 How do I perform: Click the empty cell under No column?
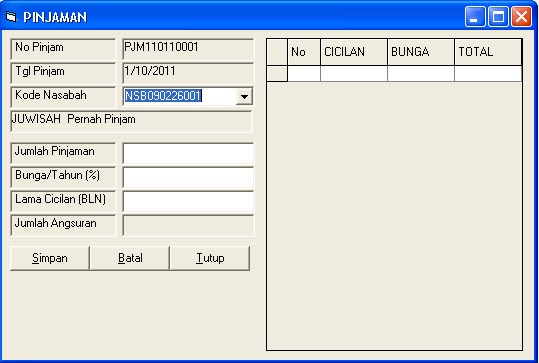pos(304,74)
